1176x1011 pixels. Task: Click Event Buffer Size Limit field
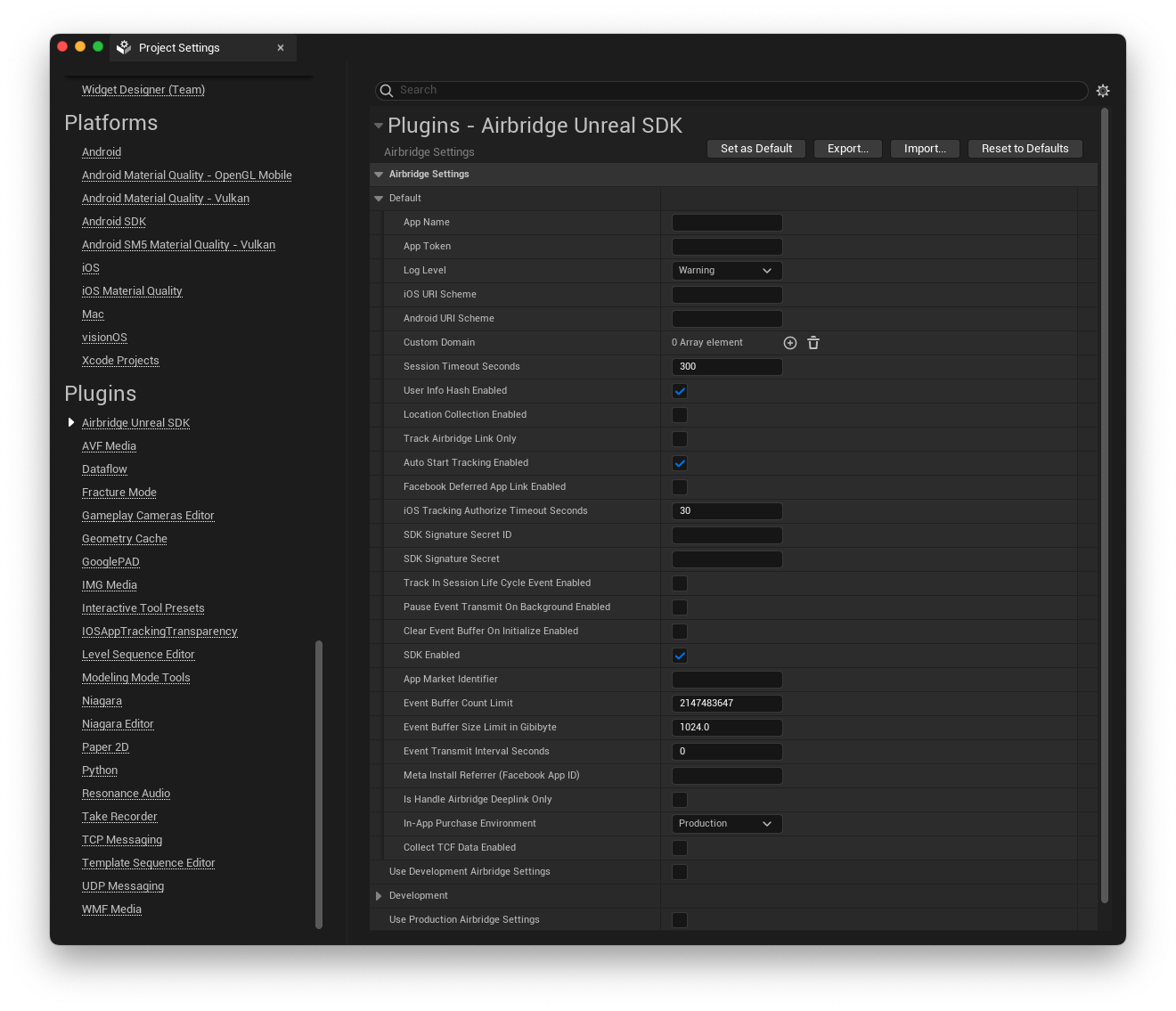coord(727,728)
